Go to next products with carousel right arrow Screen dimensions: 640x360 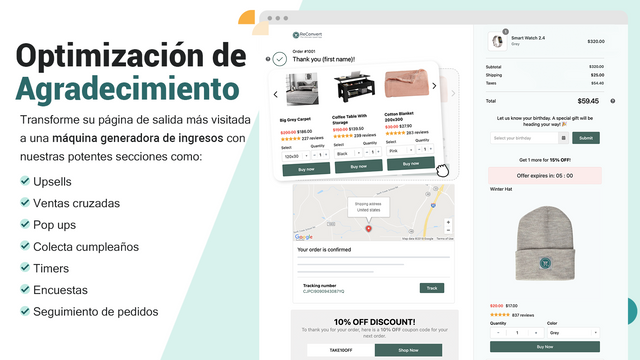pos(434,86)
